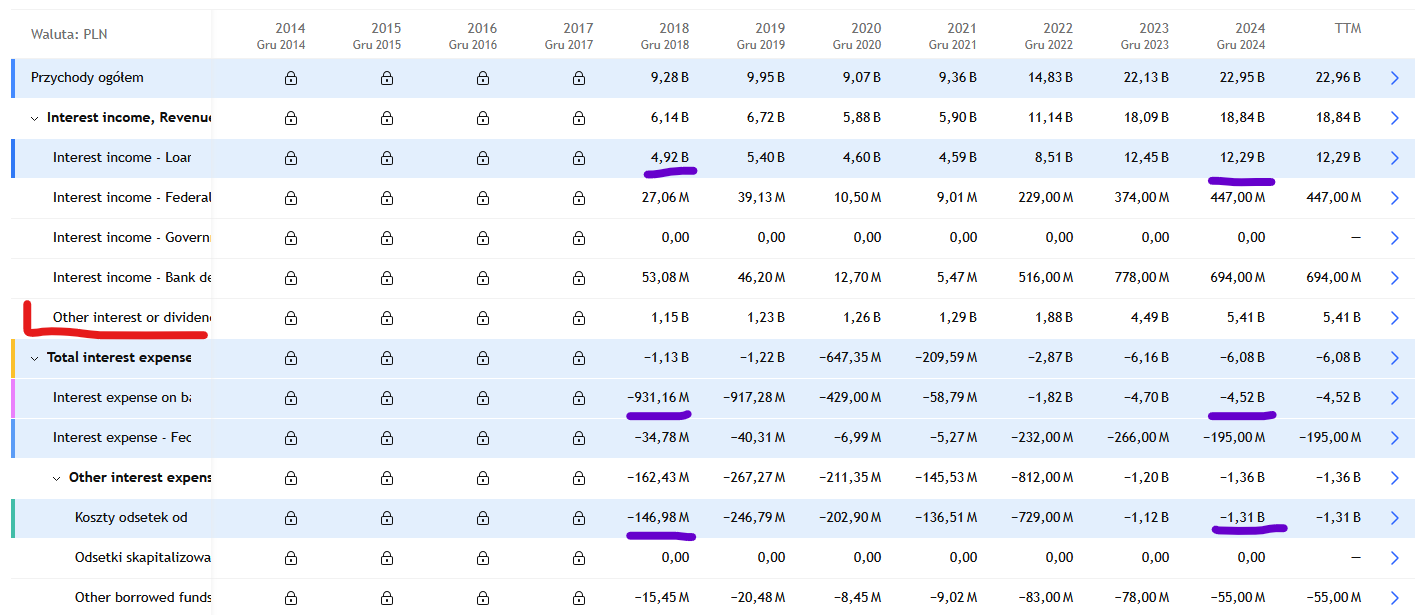The height and width of the screenshot is (615, 1415).
Task: Click right arrow at end of Total interest expense row
Action: (1395, 358)
